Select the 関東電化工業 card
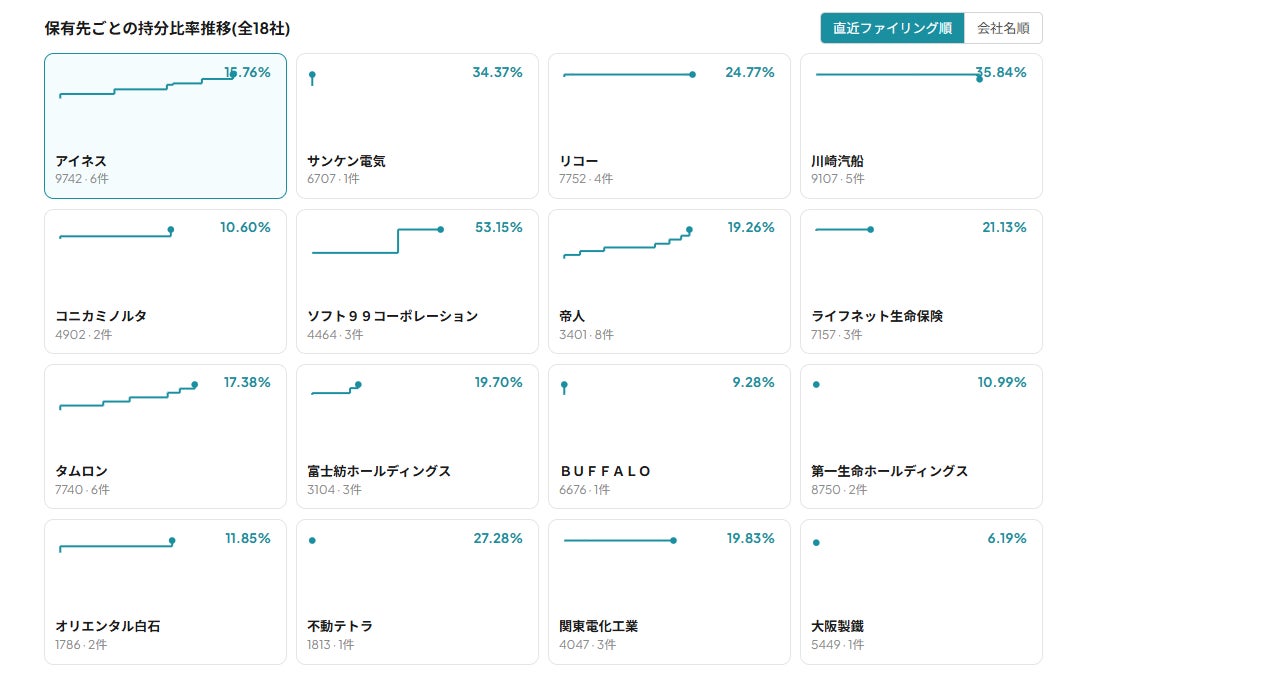1262x674 pixels. coord(669,592)
